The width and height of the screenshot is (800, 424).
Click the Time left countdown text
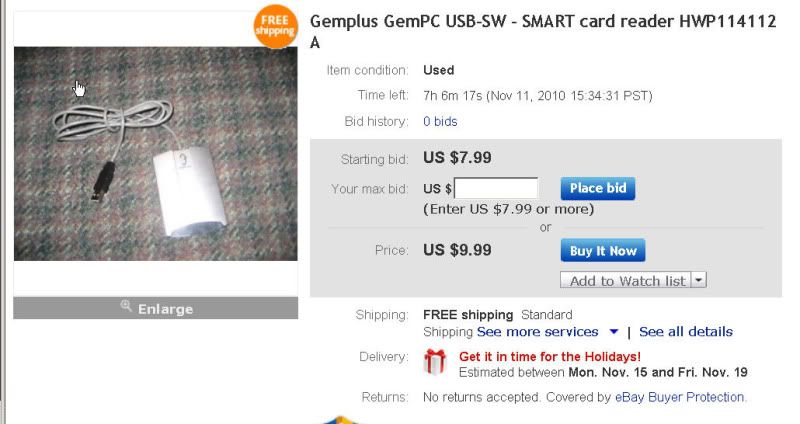click(538, 96)
